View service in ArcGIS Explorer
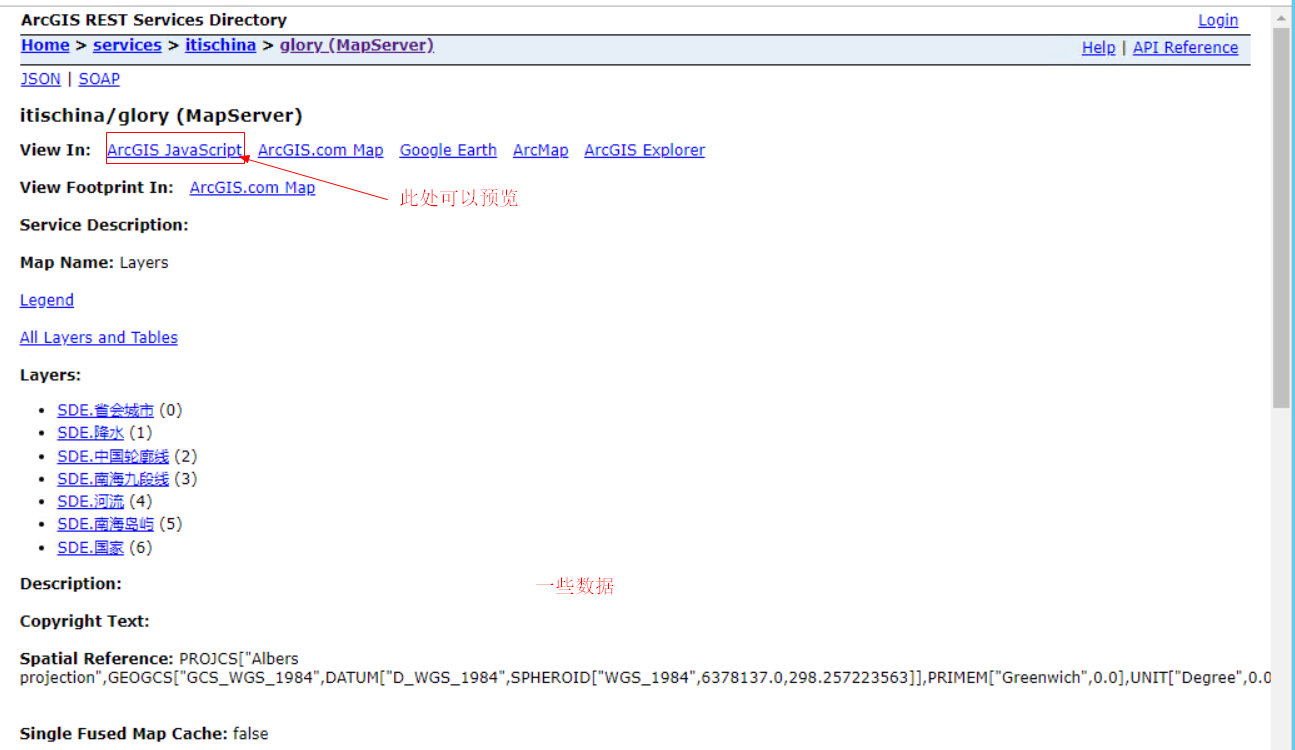 coord(645,150)
